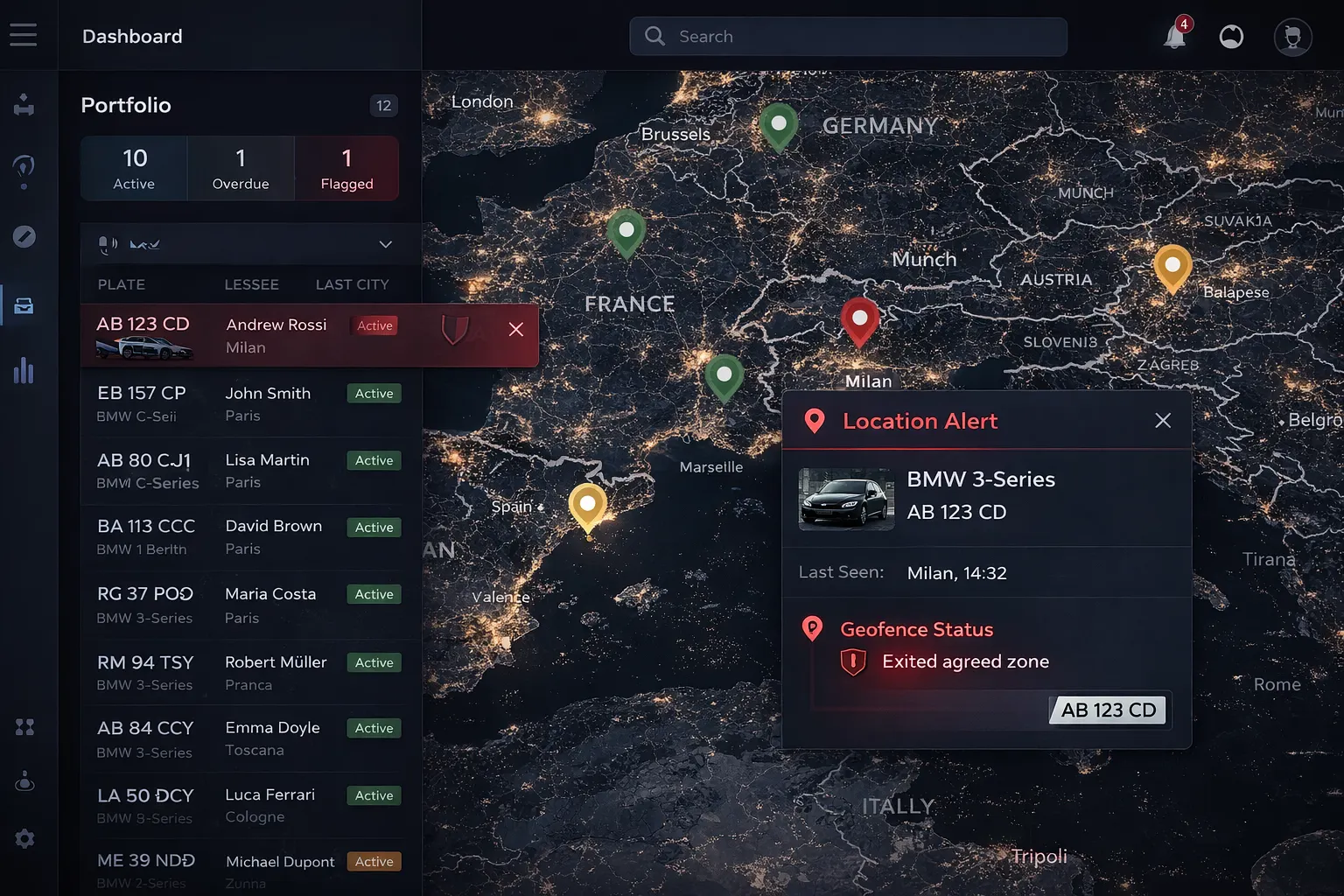
Task: Open the hamburger menu icon
Action: [24, 35]
